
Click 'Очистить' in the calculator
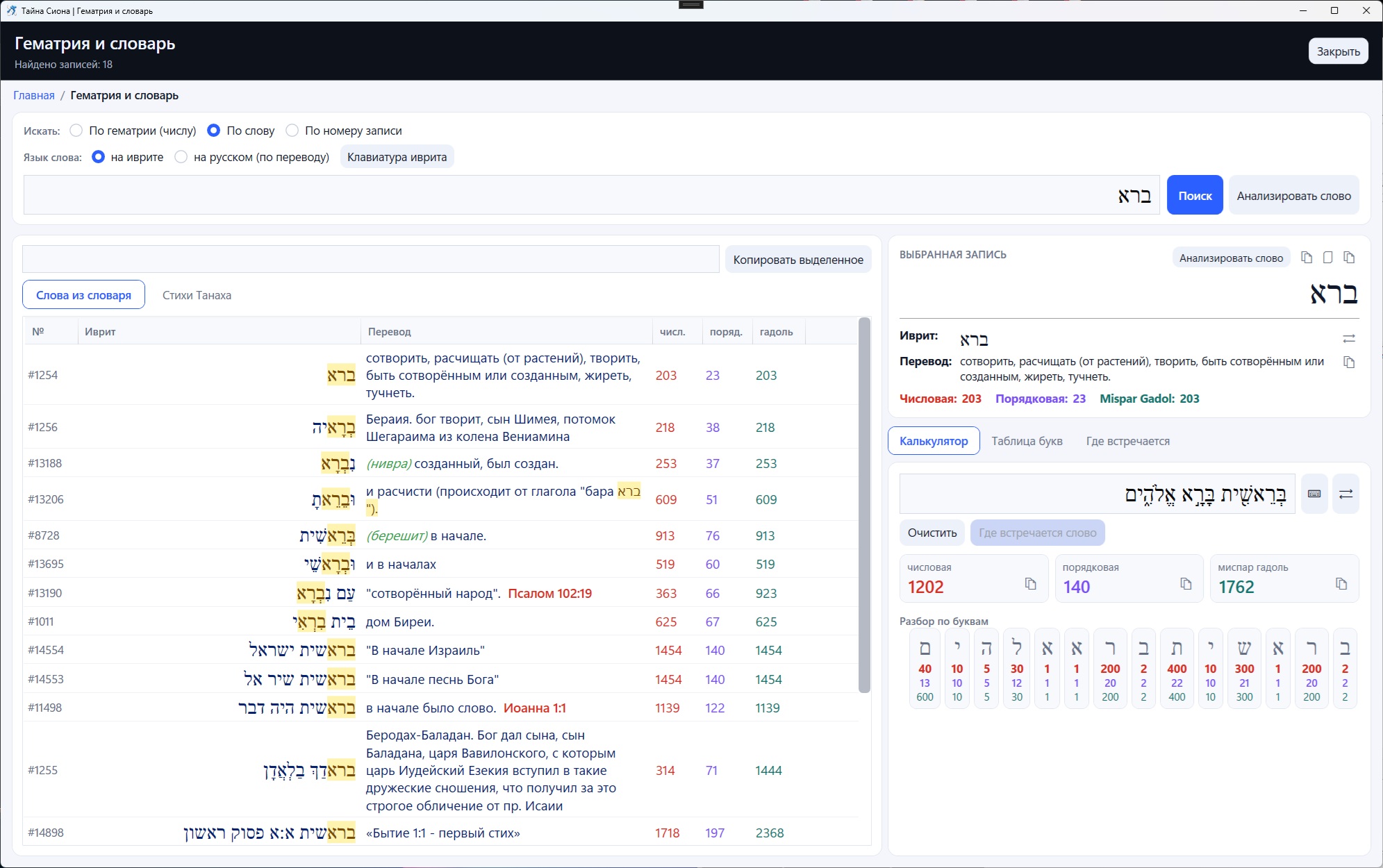932,533
